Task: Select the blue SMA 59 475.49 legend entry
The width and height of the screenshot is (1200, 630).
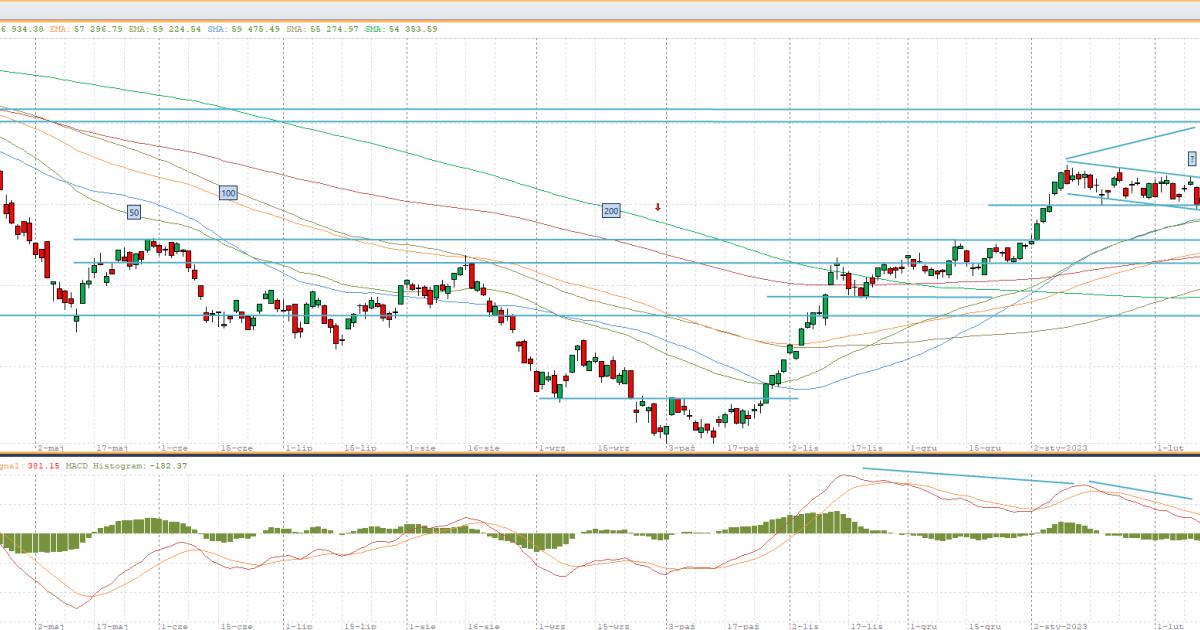Action: click(x=246, y=29)
